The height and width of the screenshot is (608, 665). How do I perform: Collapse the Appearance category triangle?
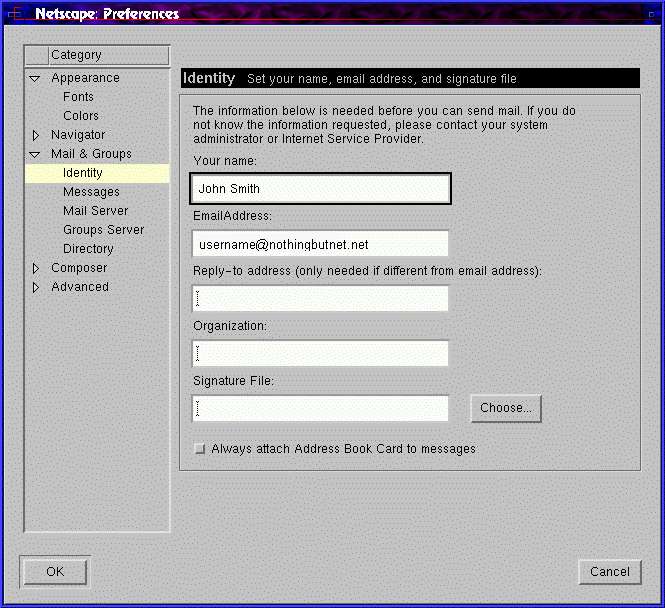tap(35, 78)
